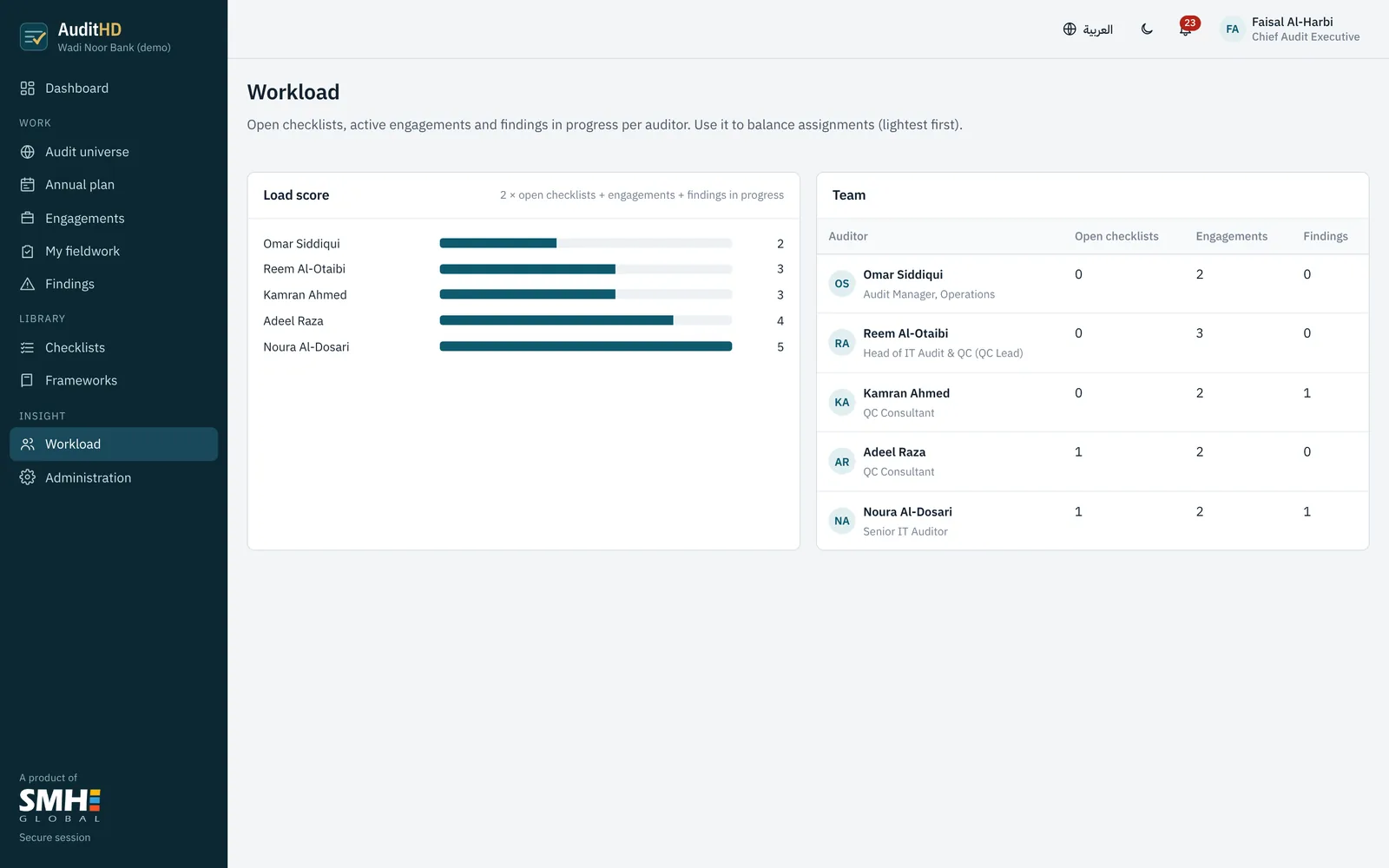Open Frameworks library
The width and height of the screenshot is (1389, 868).
pos(114,380)
